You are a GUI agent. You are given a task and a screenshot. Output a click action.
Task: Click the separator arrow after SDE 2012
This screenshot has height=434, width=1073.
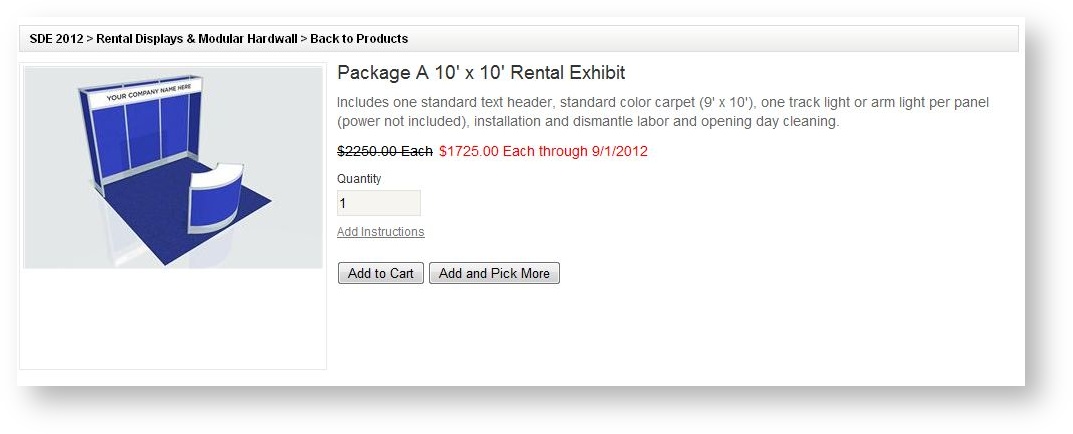coord(89,39)
